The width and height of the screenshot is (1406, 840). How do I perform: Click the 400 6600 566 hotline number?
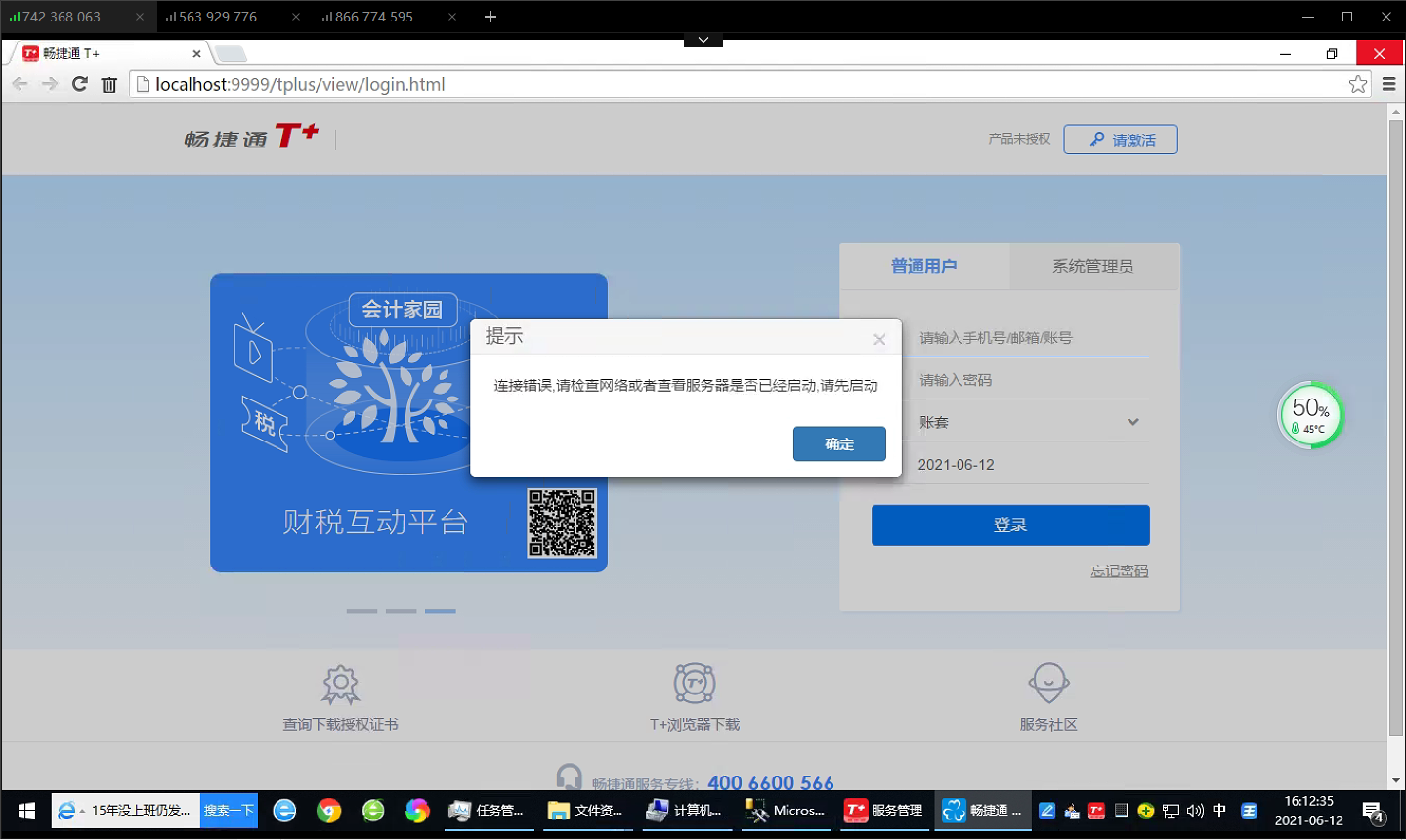(771, 782)
